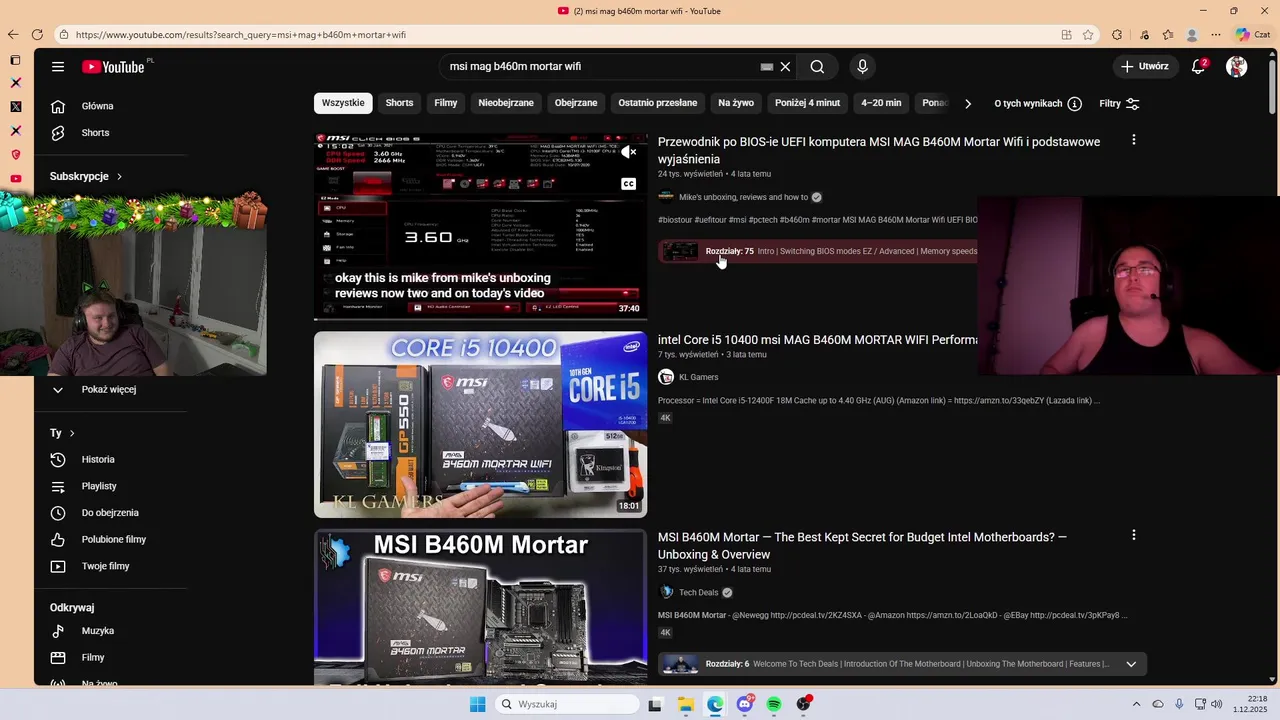
Task: Select the 4–20 min filter chip
Action: click(881, 103)
